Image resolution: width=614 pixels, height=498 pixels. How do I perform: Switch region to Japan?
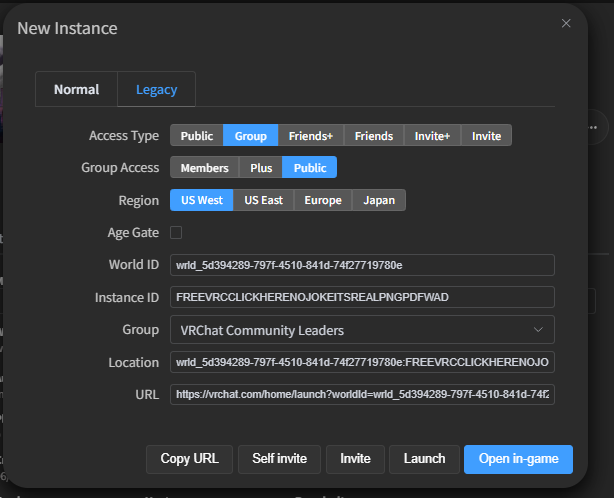(x=378, y=200)
